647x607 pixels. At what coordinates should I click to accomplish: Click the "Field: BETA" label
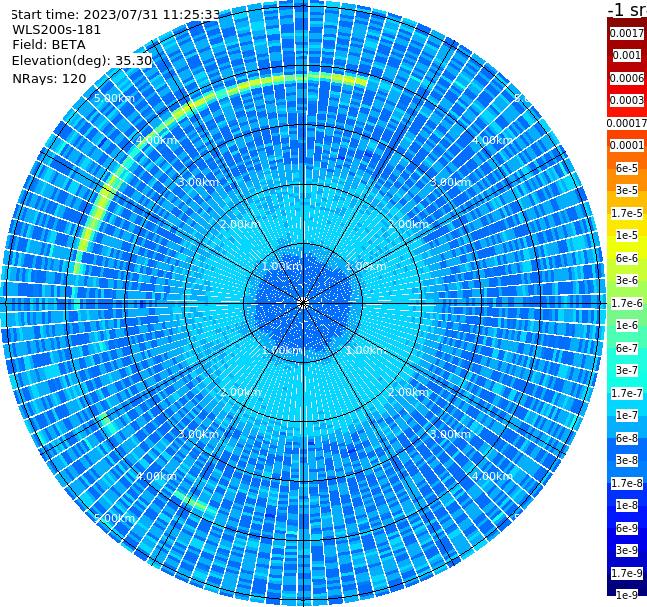[x=49, y=45]
